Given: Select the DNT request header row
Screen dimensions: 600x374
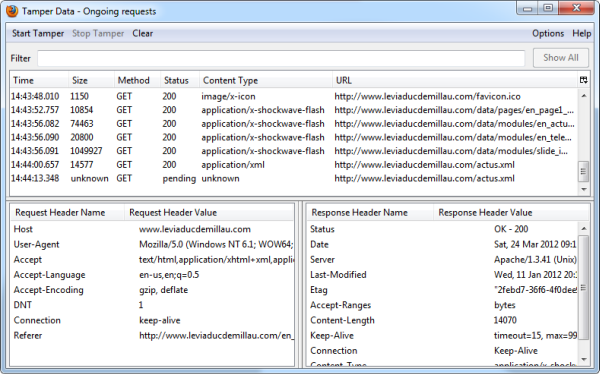Looking at the screenshot, I should click(x=152, y=305).
